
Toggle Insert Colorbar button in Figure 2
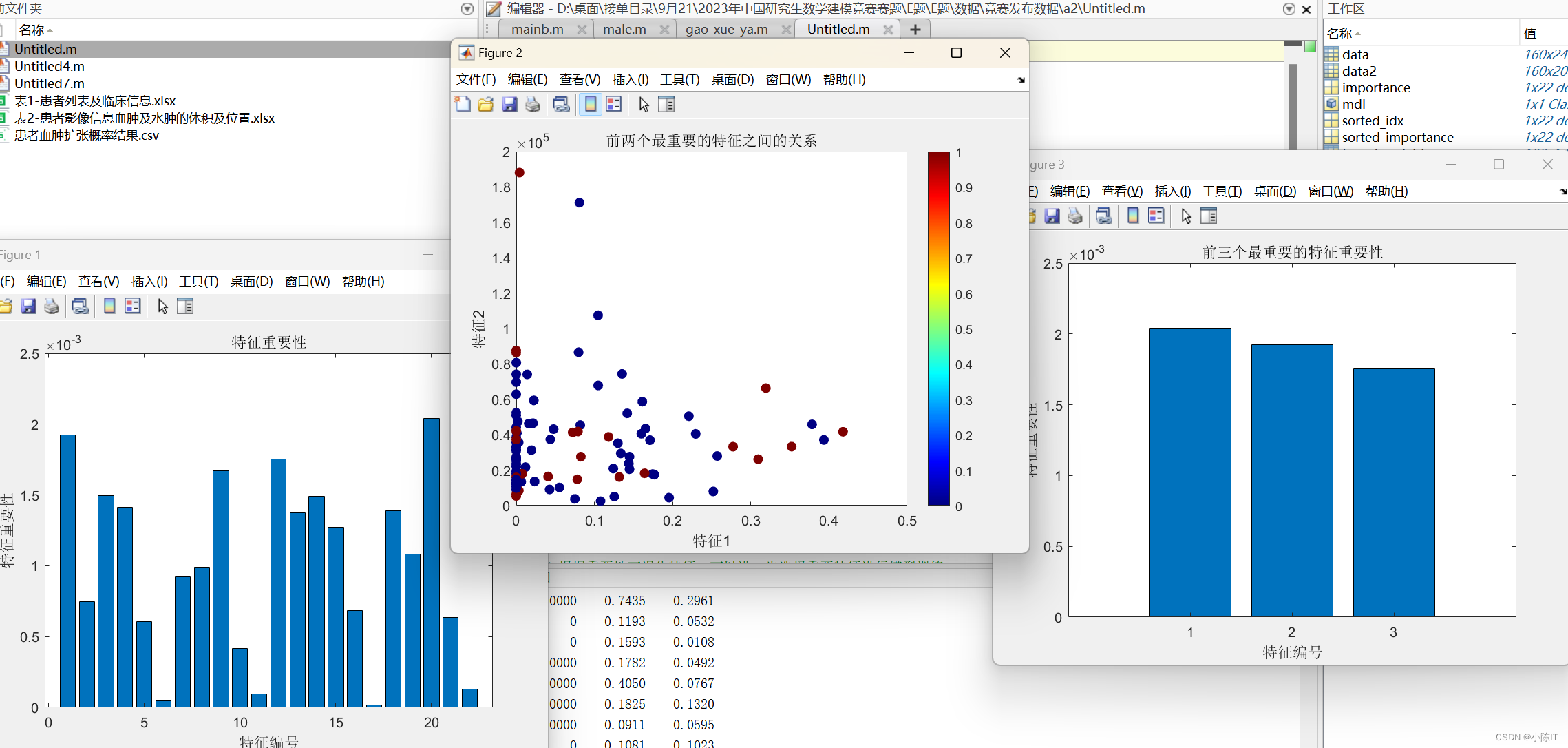pyautogui.click(x=591, y=105)
